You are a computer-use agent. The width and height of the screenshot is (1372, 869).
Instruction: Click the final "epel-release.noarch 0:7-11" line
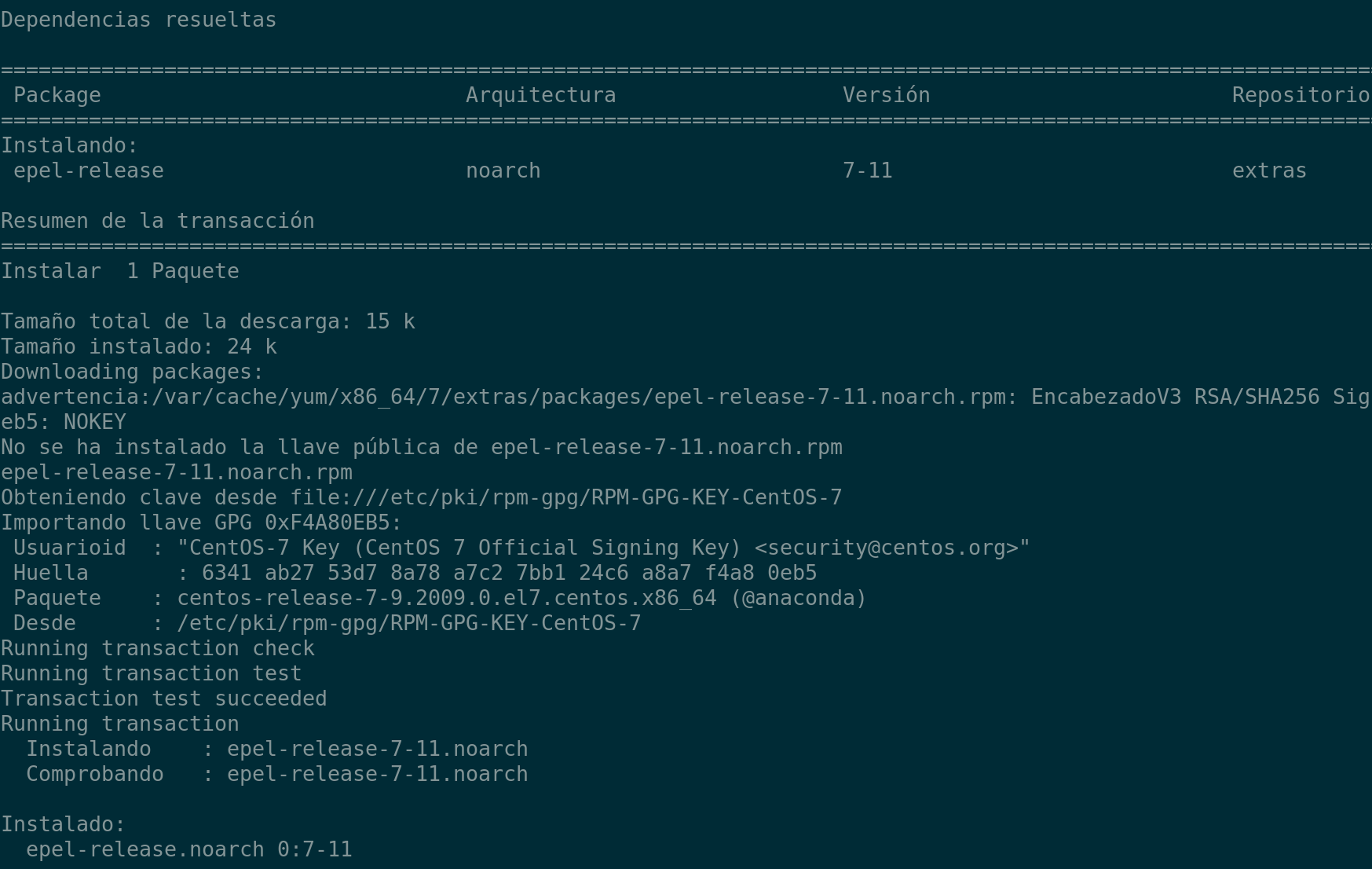[188, 849]
